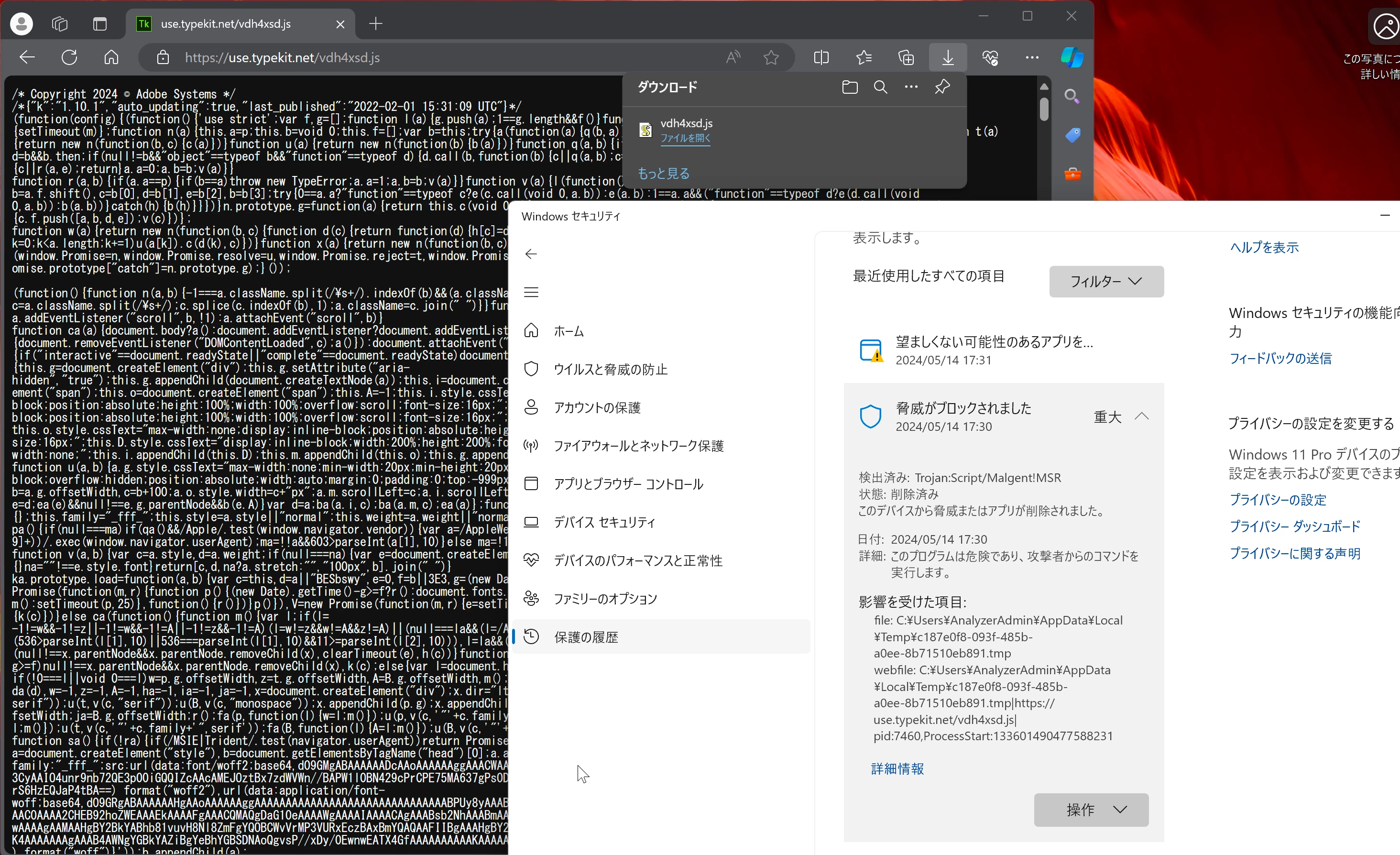Add page to favorites star icon
Viewport: 1400px width, 855px height.
[771, 57]
